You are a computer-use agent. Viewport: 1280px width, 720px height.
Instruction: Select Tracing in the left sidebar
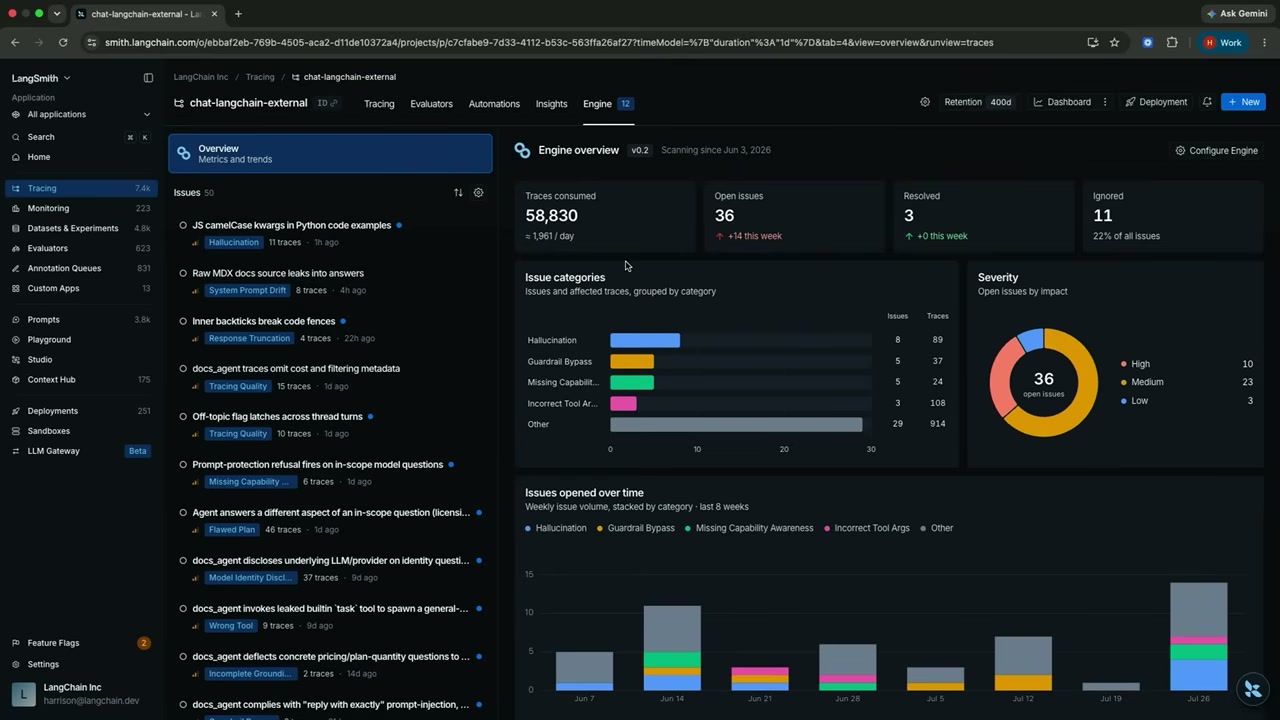(81, 188)
